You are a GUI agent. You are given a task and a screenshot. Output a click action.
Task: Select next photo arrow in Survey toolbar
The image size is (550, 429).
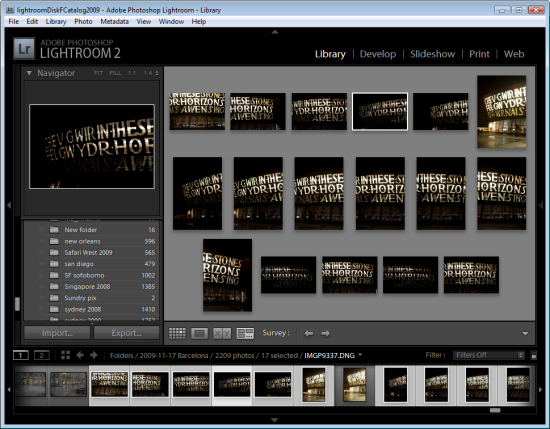tap(326, 333)
